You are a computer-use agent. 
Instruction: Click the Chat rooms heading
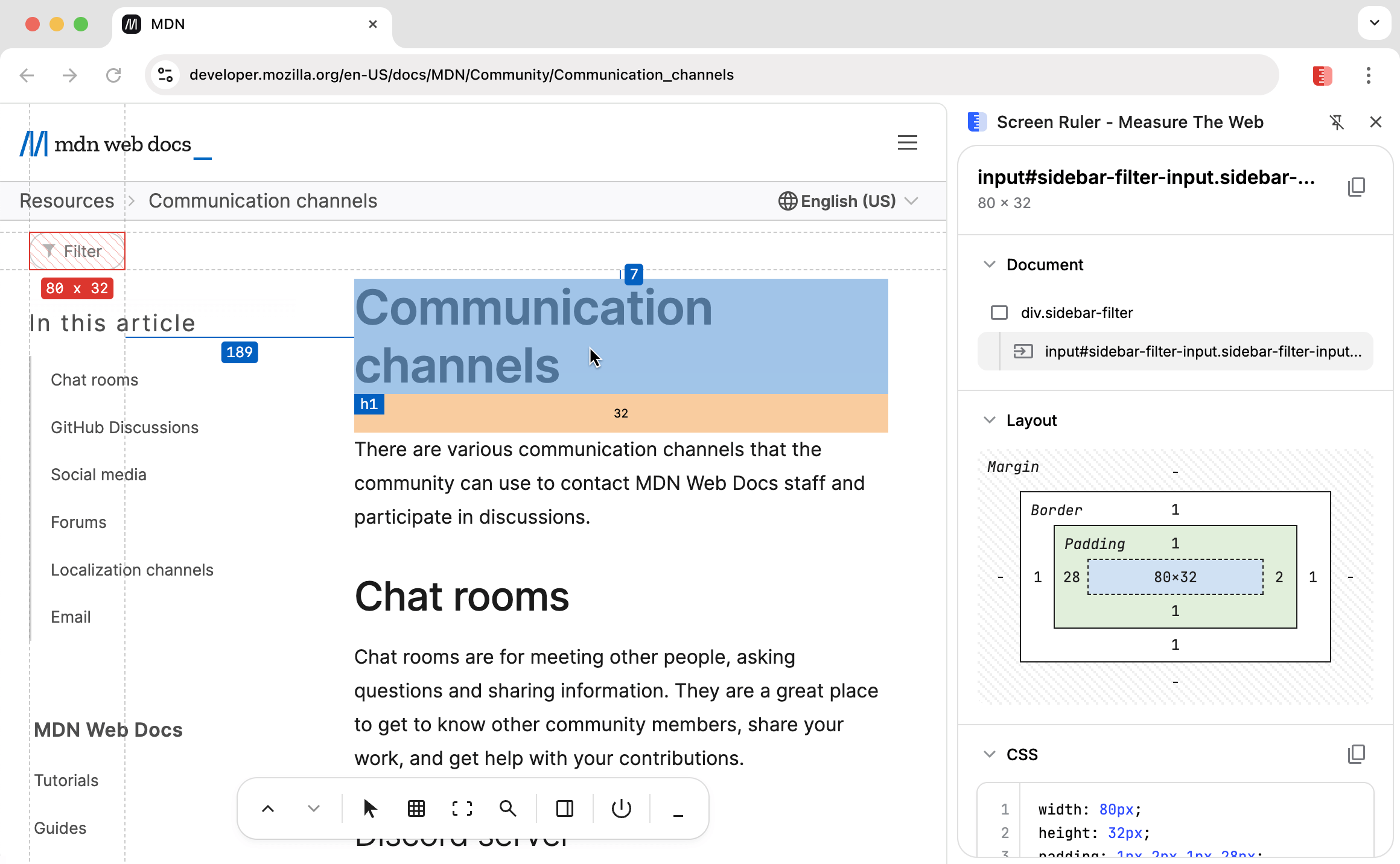pos(462,597)
